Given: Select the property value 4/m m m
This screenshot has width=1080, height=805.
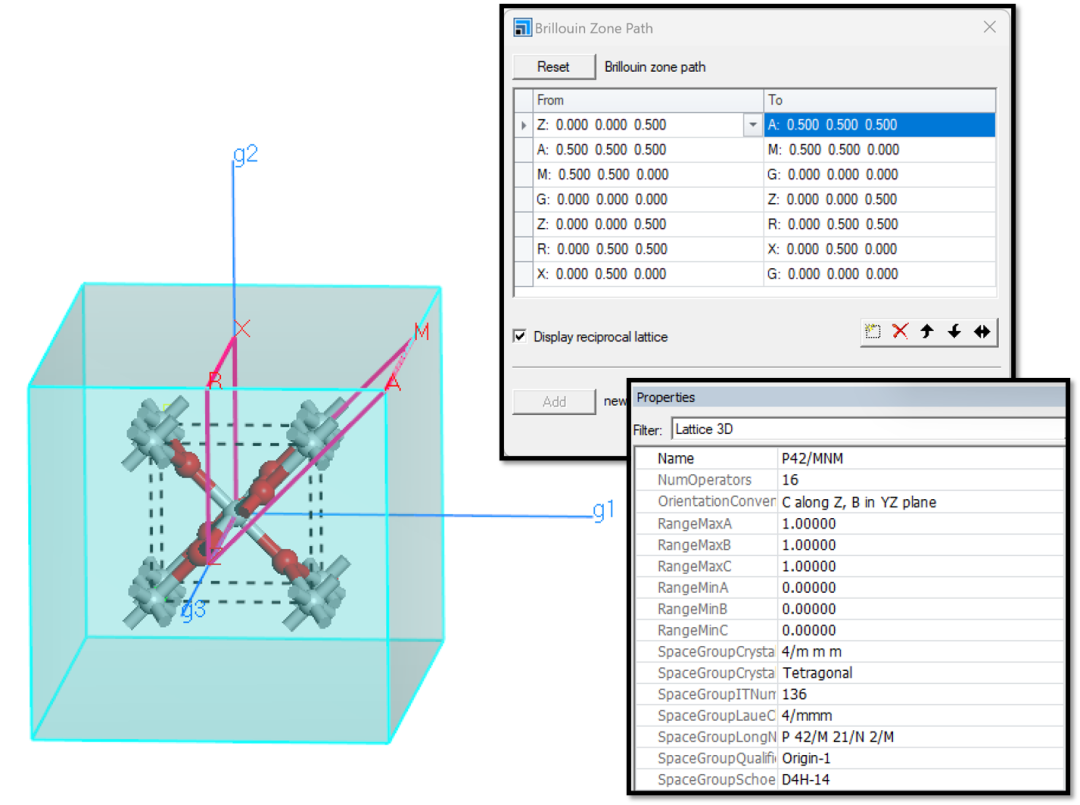Looking at the screenshot, I should tap(921, 651).
